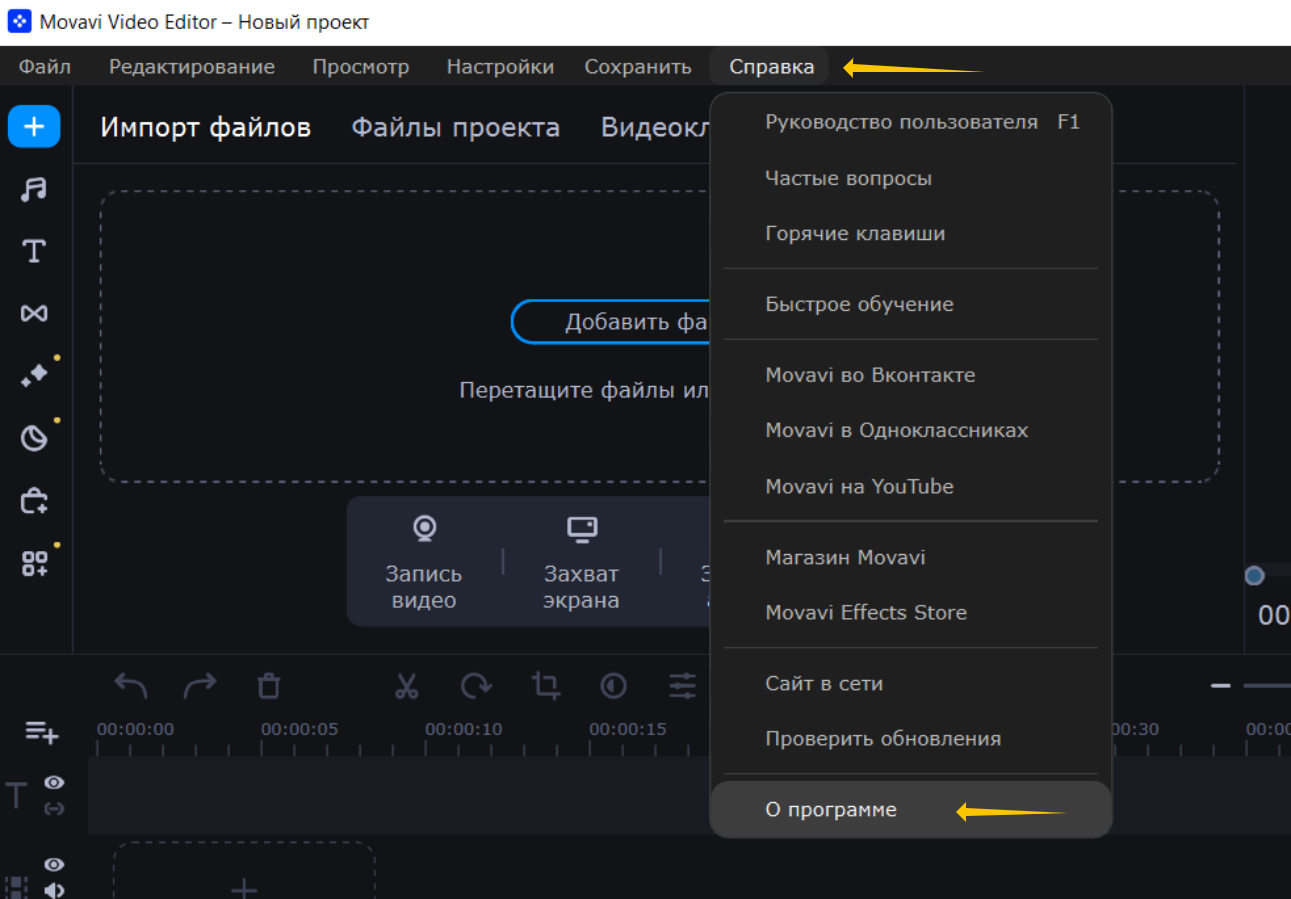Click the Add track icon
This screenshot has width=1291, height=899.
41,732
